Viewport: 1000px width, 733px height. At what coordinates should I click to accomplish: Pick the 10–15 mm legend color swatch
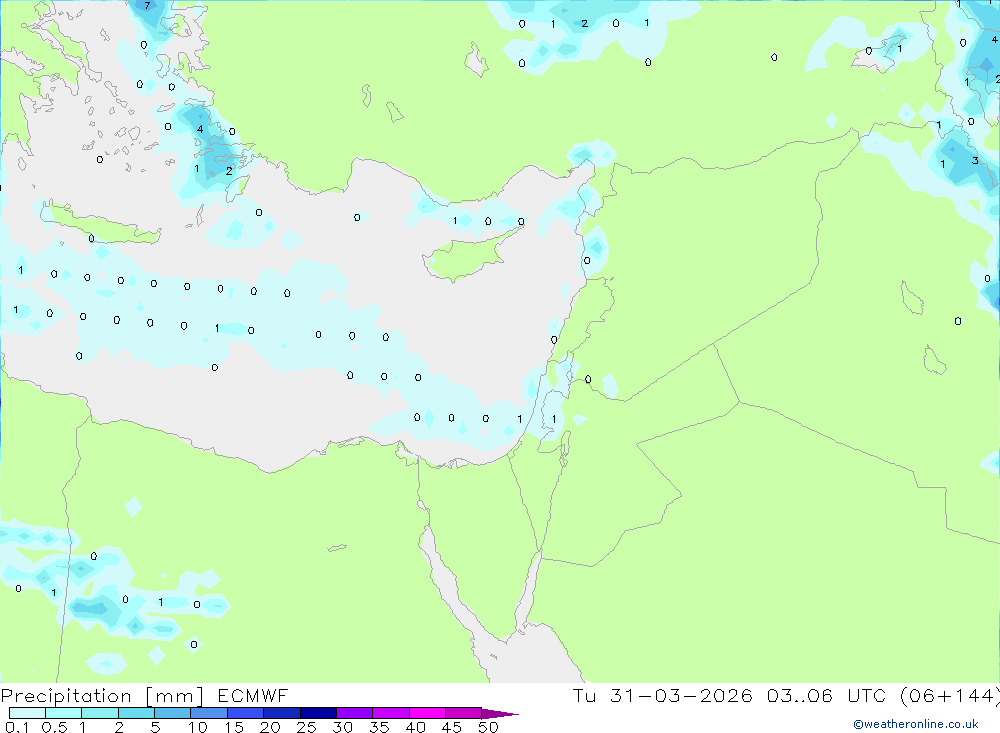point(209,713)
